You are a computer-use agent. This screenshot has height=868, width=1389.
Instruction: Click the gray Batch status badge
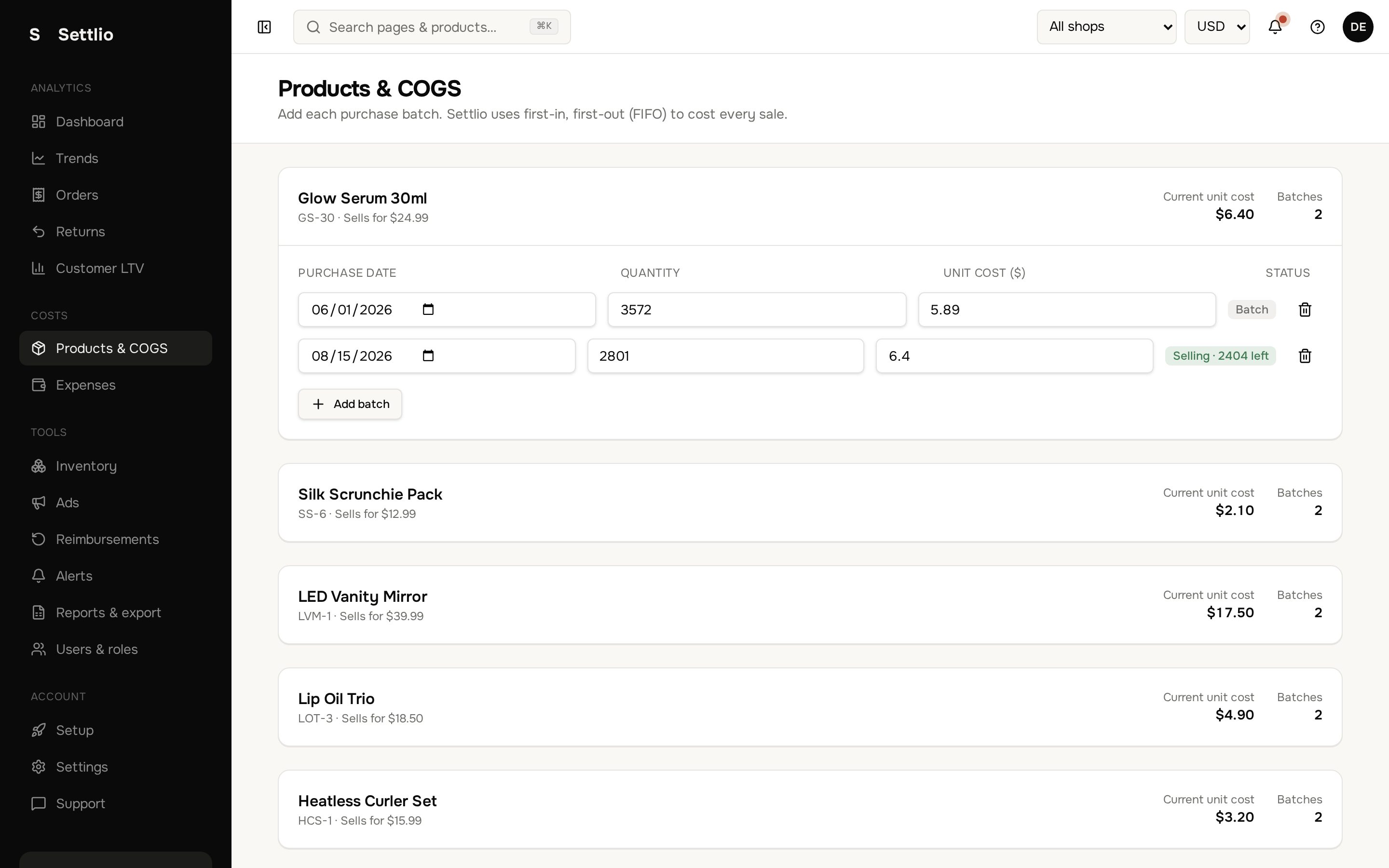[1251, 310]
